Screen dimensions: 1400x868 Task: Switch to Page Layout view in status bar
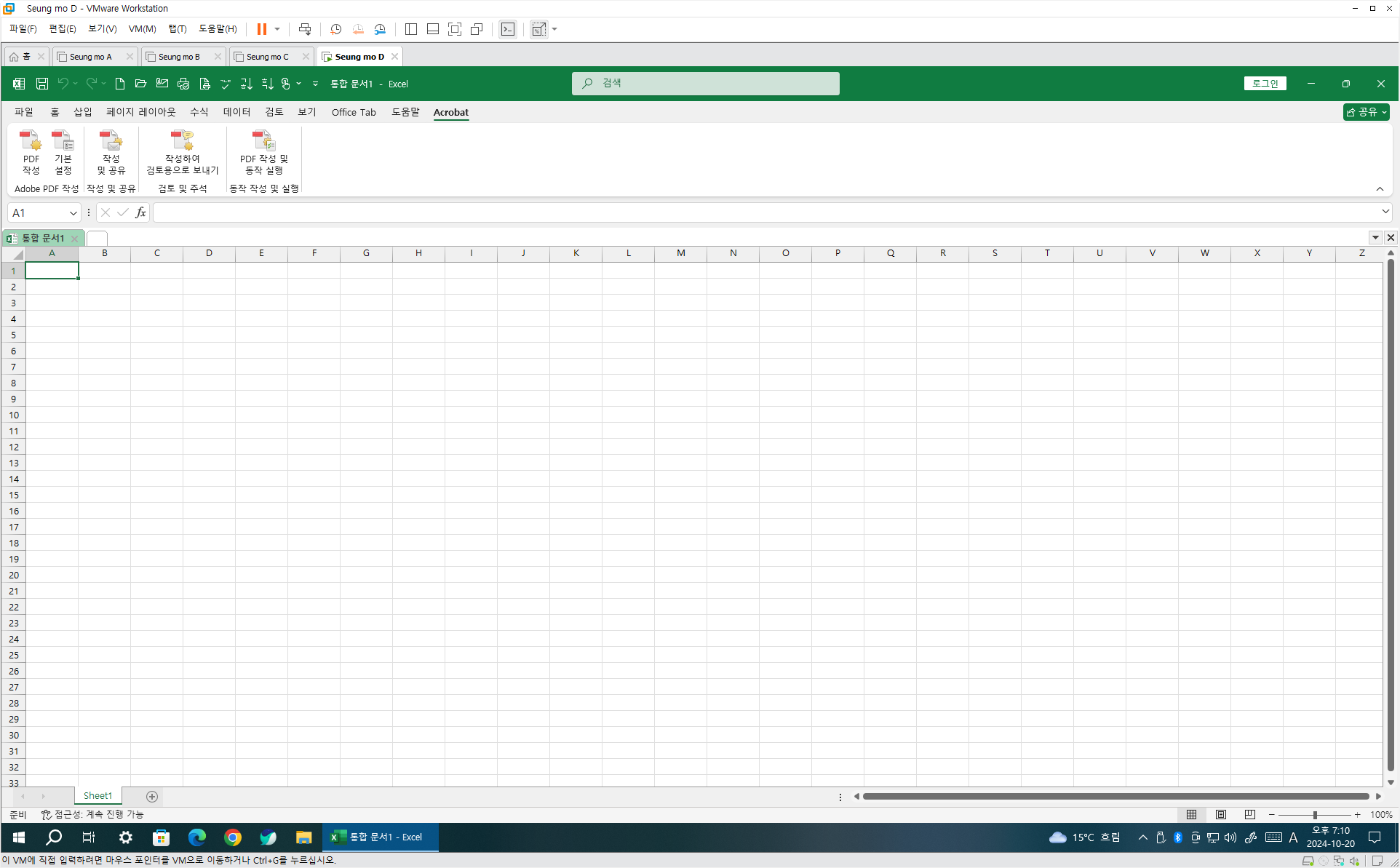coord(1221,814)
